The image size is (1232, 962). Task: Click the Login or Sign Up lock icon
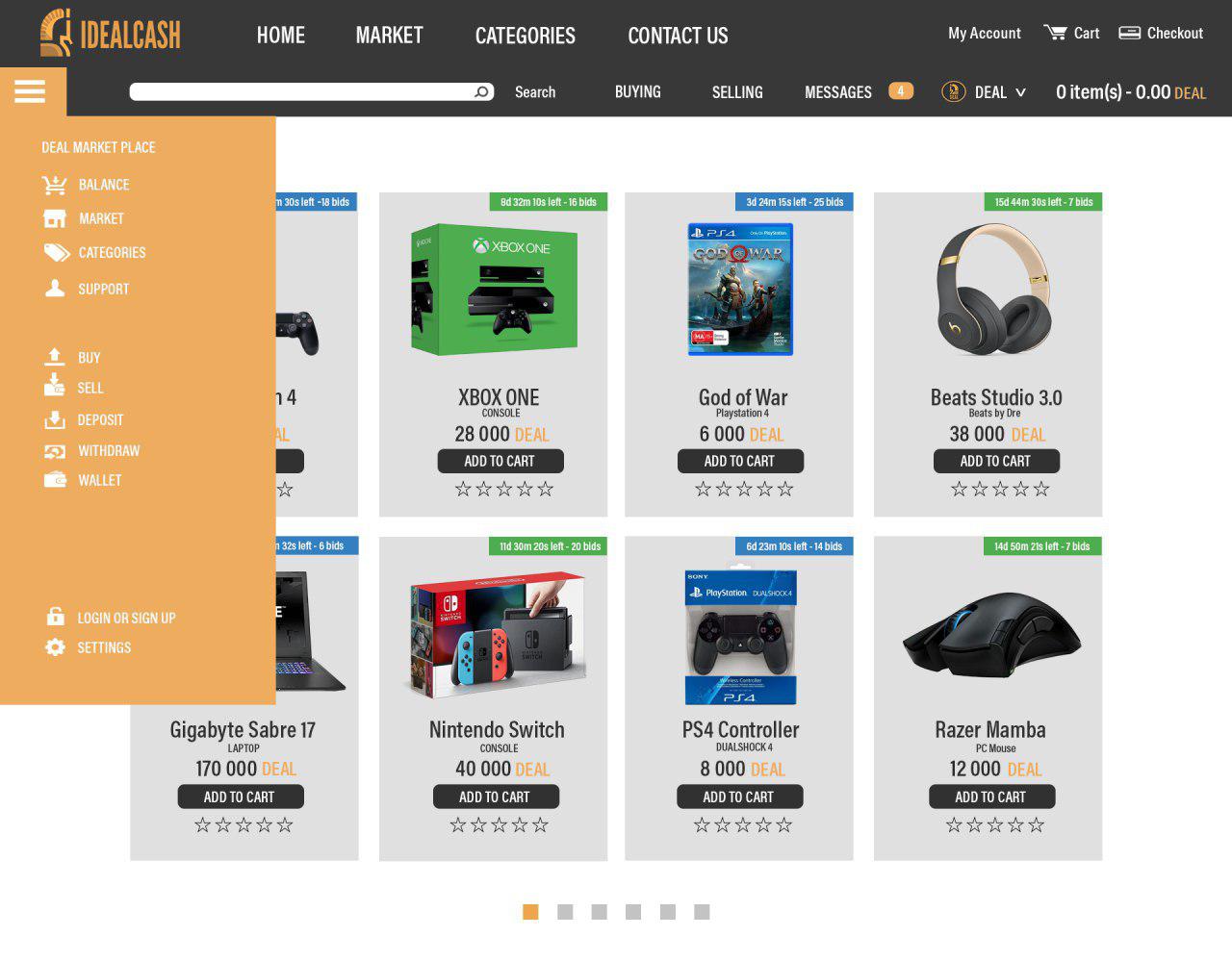pos(55,617)
